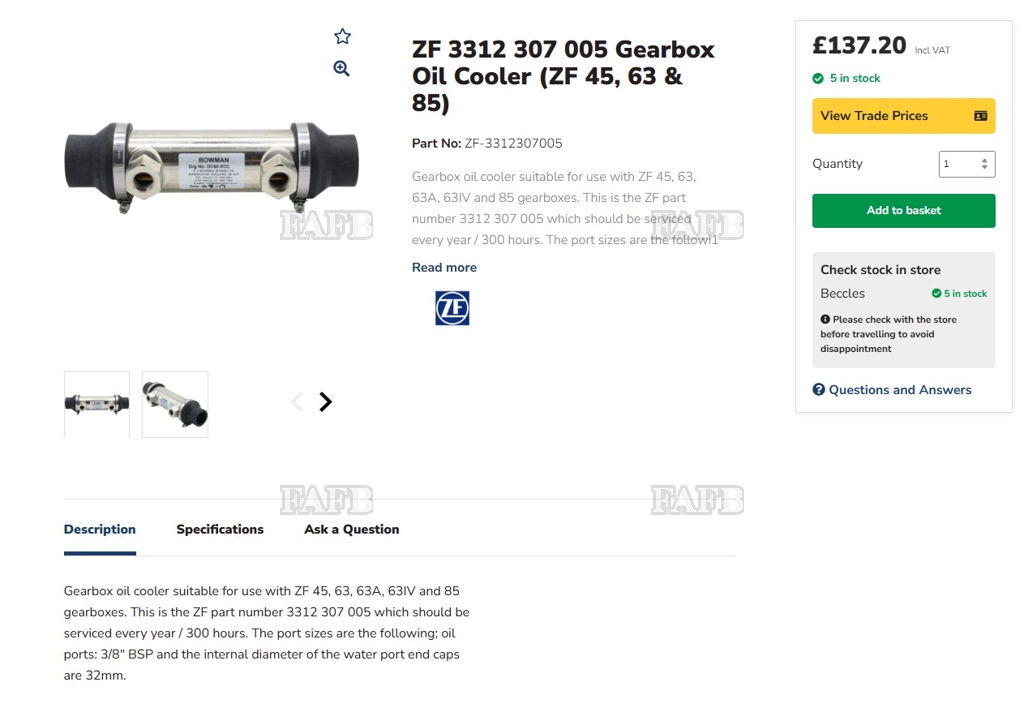Click the question mark icon beside Questions and Answers

818,389
